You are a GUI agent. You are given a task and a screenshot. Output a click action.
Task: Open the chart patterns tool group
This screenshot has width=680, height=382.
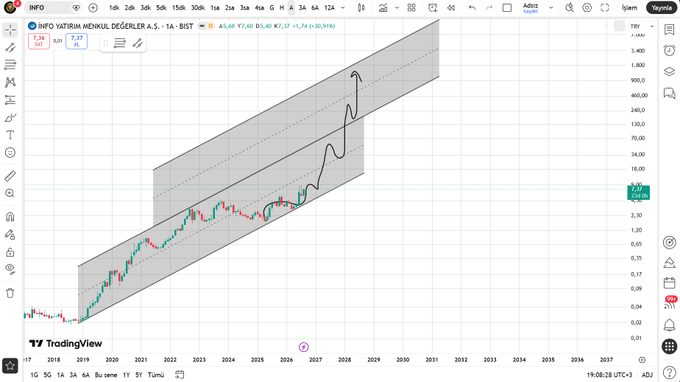(10, 82)
